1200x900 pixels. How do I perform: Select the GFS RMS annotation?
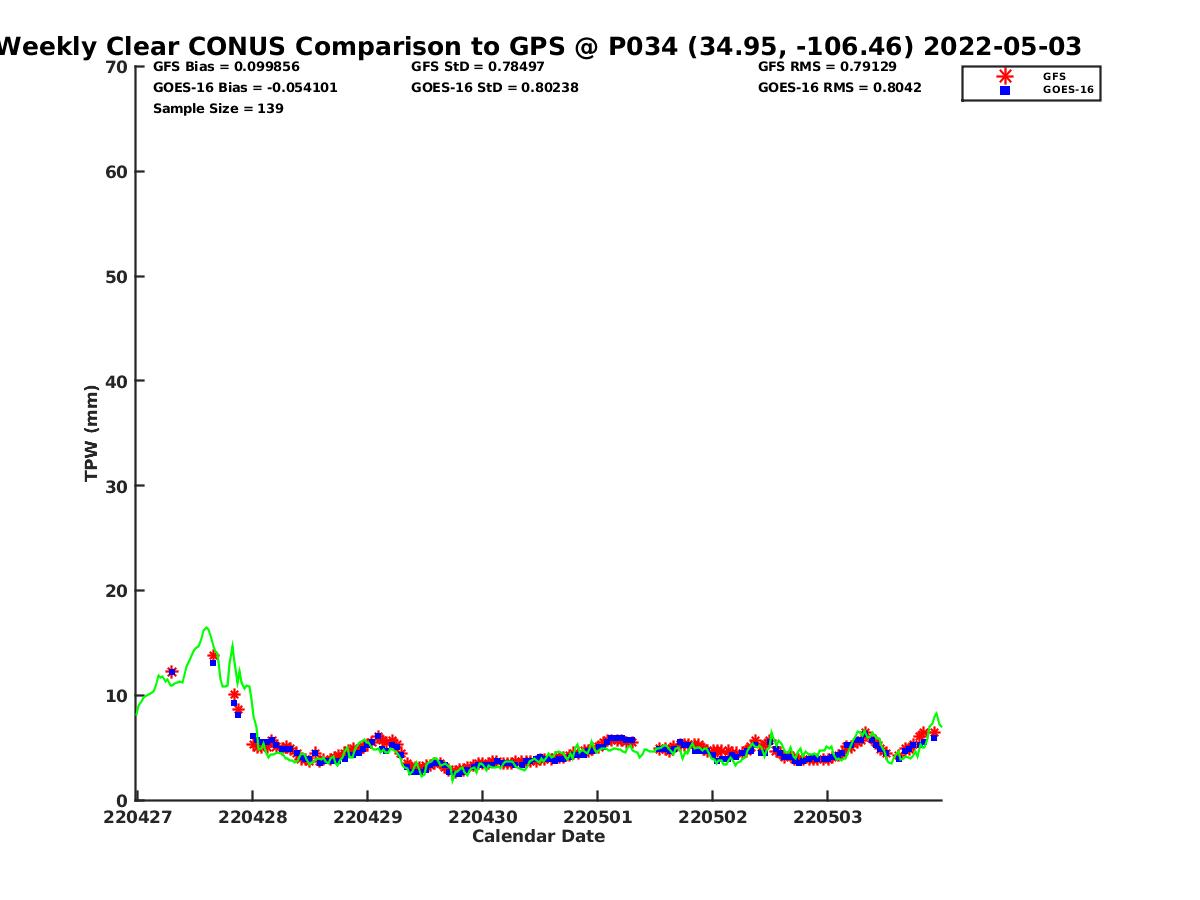pyautogui.click(x=827, y=67)
